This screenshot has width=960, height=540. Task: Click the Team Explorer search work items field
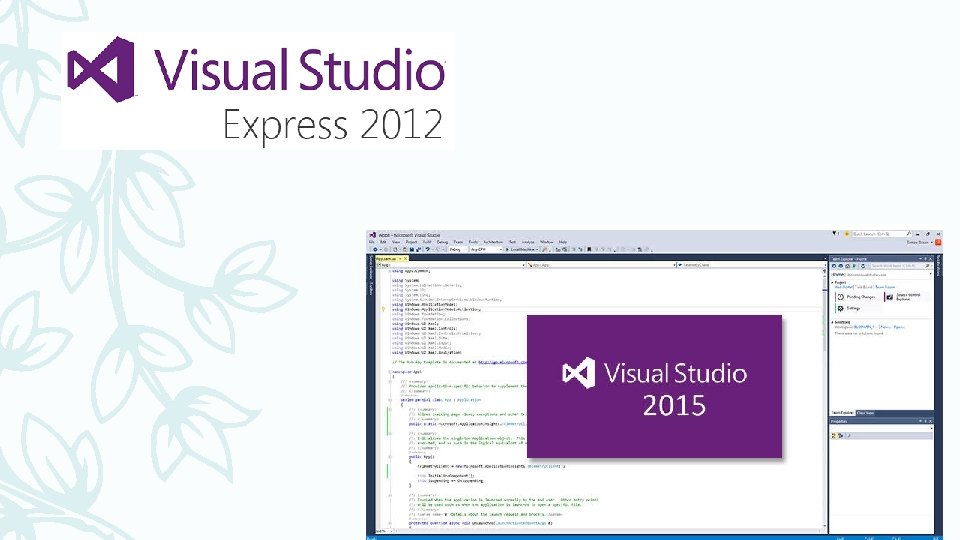899,266
